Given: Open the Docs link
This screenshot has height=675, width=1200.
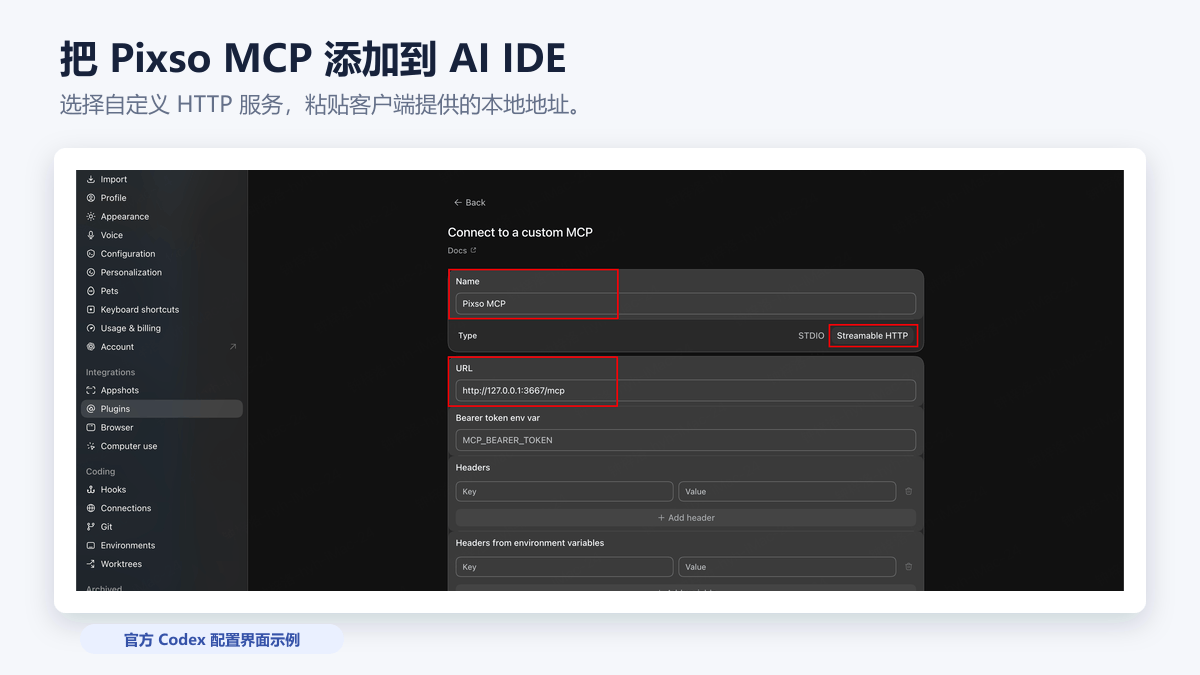Looking at the screenshot, I should click(x=457, y=251).
